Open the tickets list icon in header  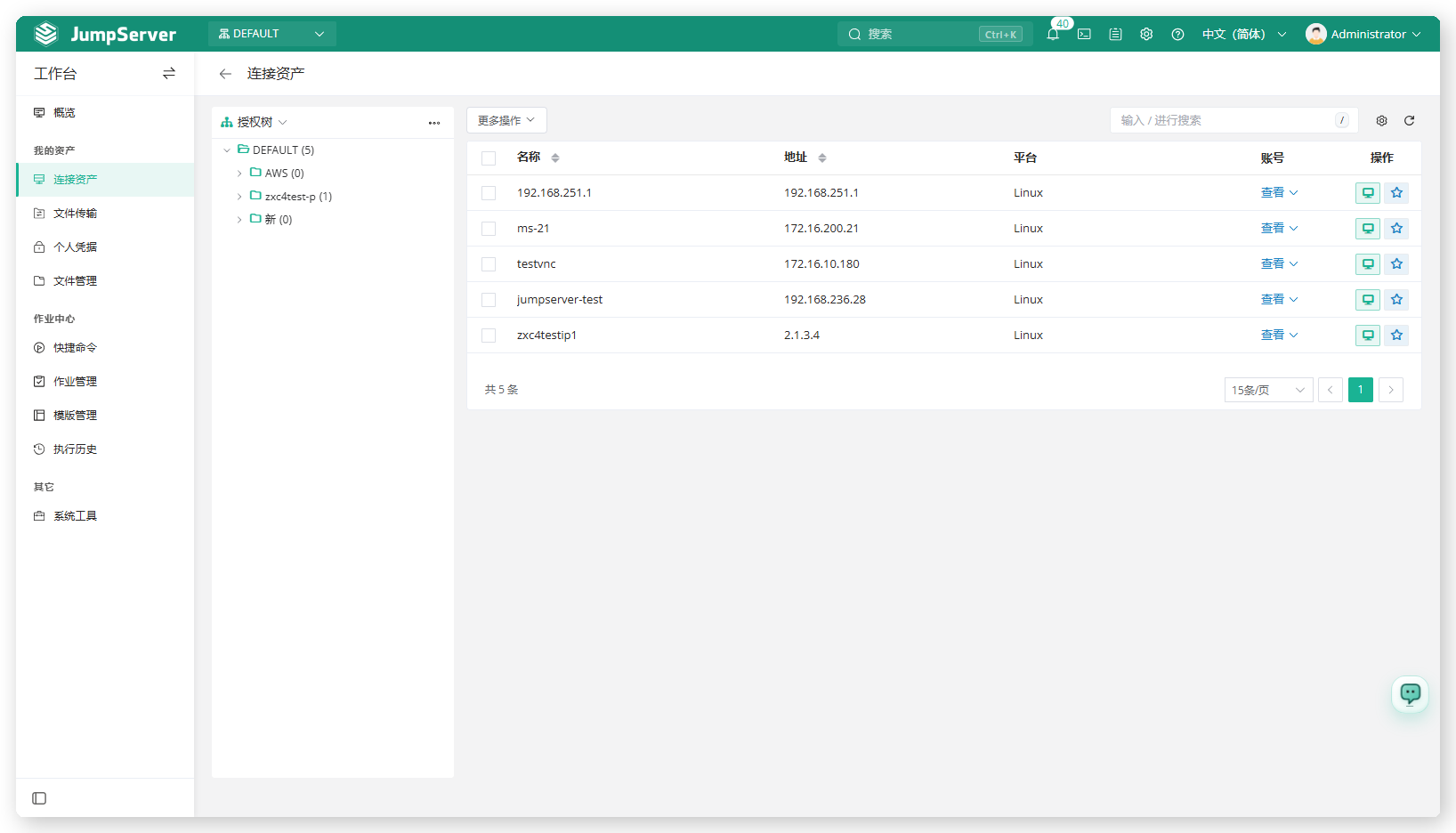[1115, 34]
